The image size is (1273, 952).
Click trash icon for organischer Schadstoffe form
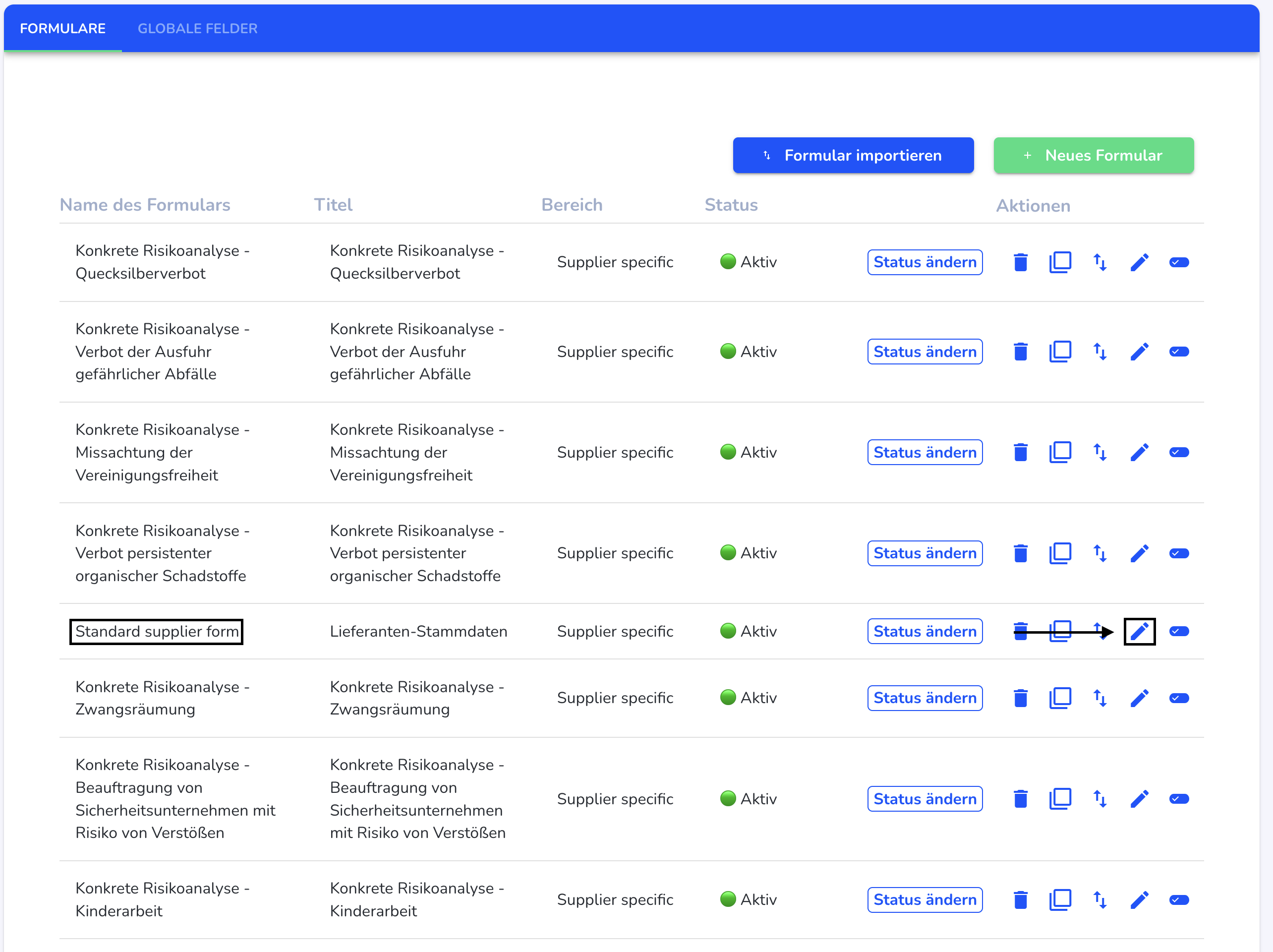[x=1020, y=553]
